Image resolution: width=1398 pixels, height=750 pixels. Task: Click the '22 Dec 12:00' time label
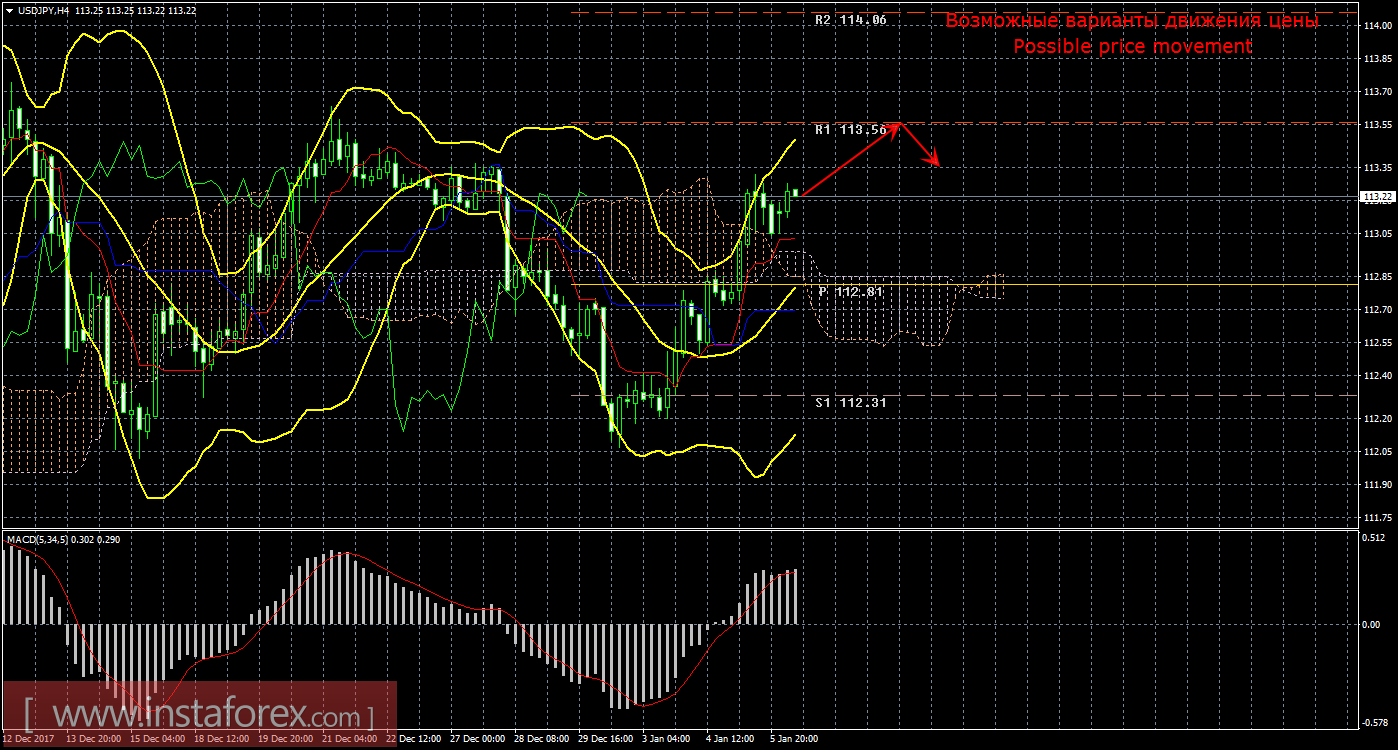click(x=414, y=739)
